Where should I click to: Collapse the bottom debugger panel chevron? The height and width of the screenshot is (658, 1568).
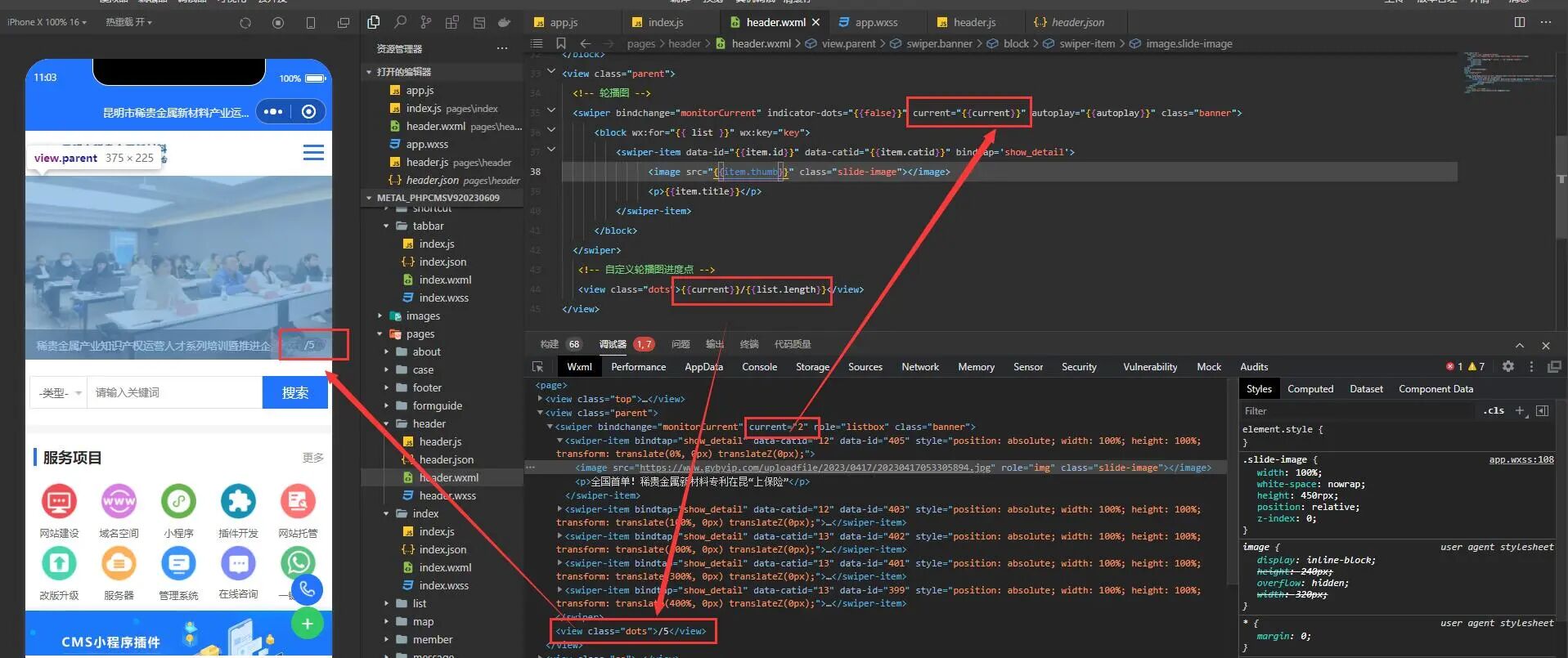click(x=1520, y=345)
